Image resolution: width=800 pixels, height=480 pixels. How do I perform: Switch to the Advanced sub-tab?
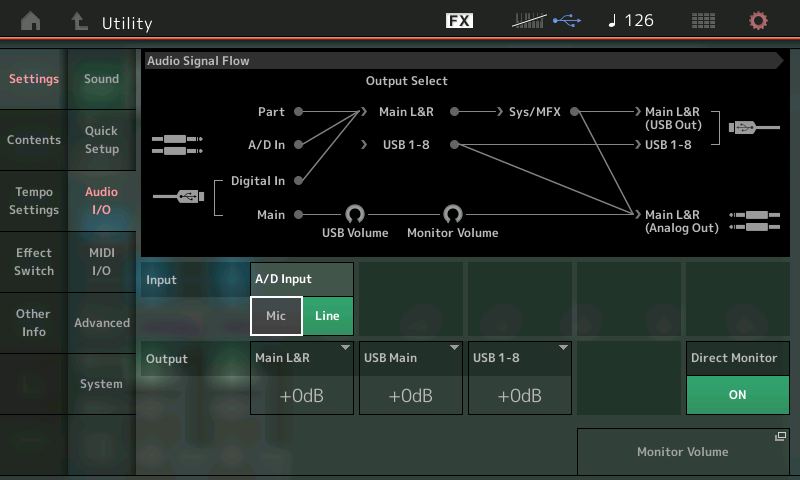102,323
